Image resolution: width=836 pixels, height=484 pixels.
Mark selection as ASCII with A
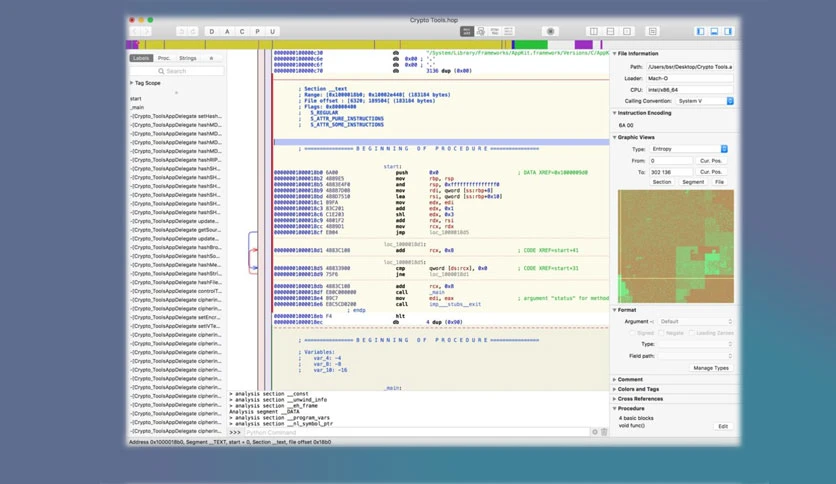tap(227, 32)
